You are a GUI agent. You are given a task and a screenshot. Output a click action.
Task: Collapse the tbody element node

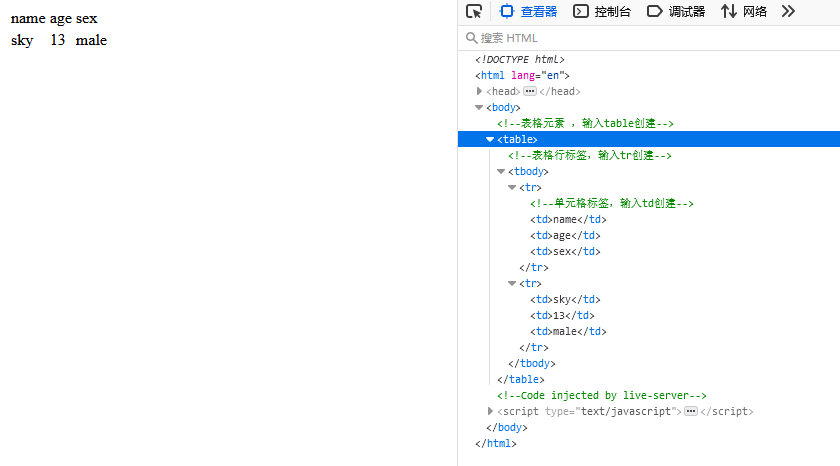tap(501, 171)
